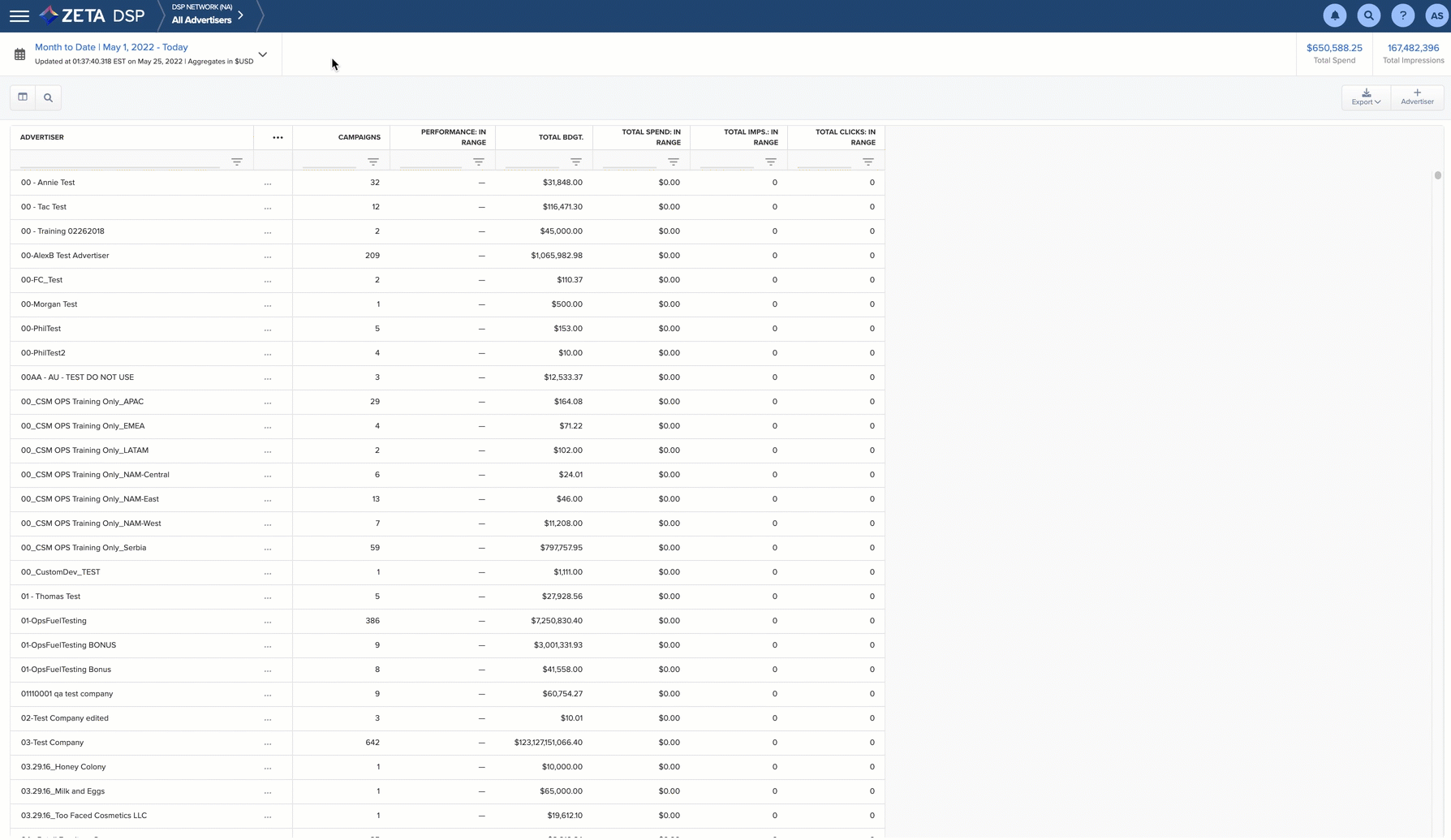Click the vertical table scrollbar thumb
1451x840 pixels.
tap(1437, 175)
